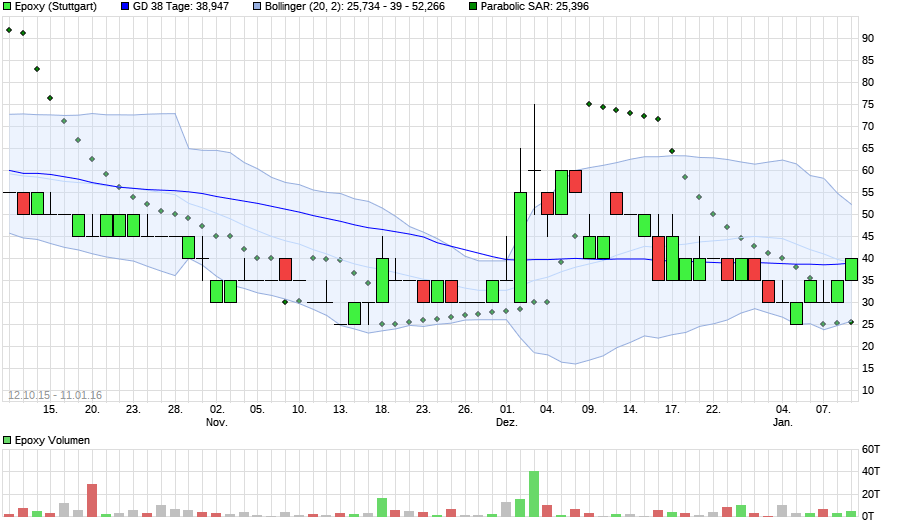Click the '60T' volume axis label
The width and height of the screenshot is (900, 526).
pos(871,450)
